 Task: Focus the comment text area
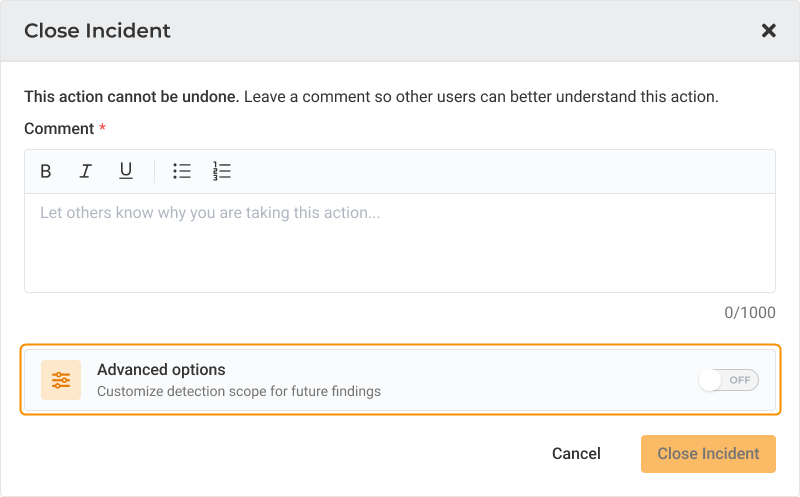(x=400, y=243)
